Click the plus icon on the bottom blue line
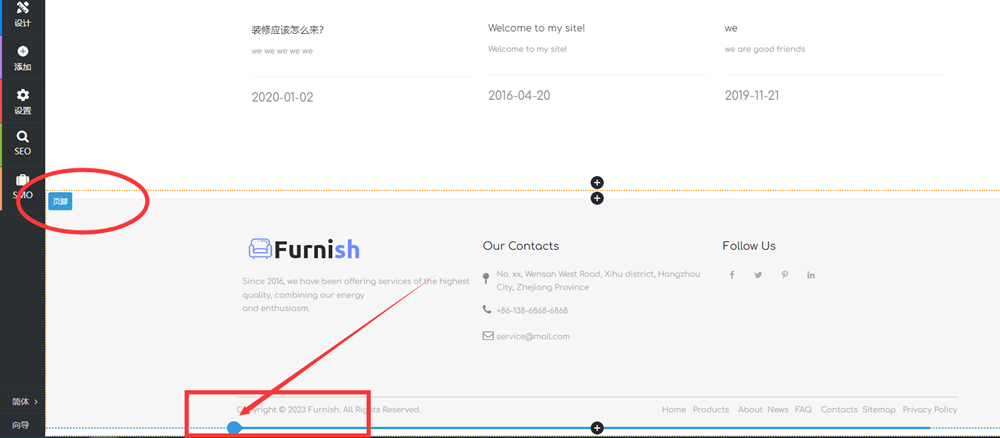 (x=597, y=428)
